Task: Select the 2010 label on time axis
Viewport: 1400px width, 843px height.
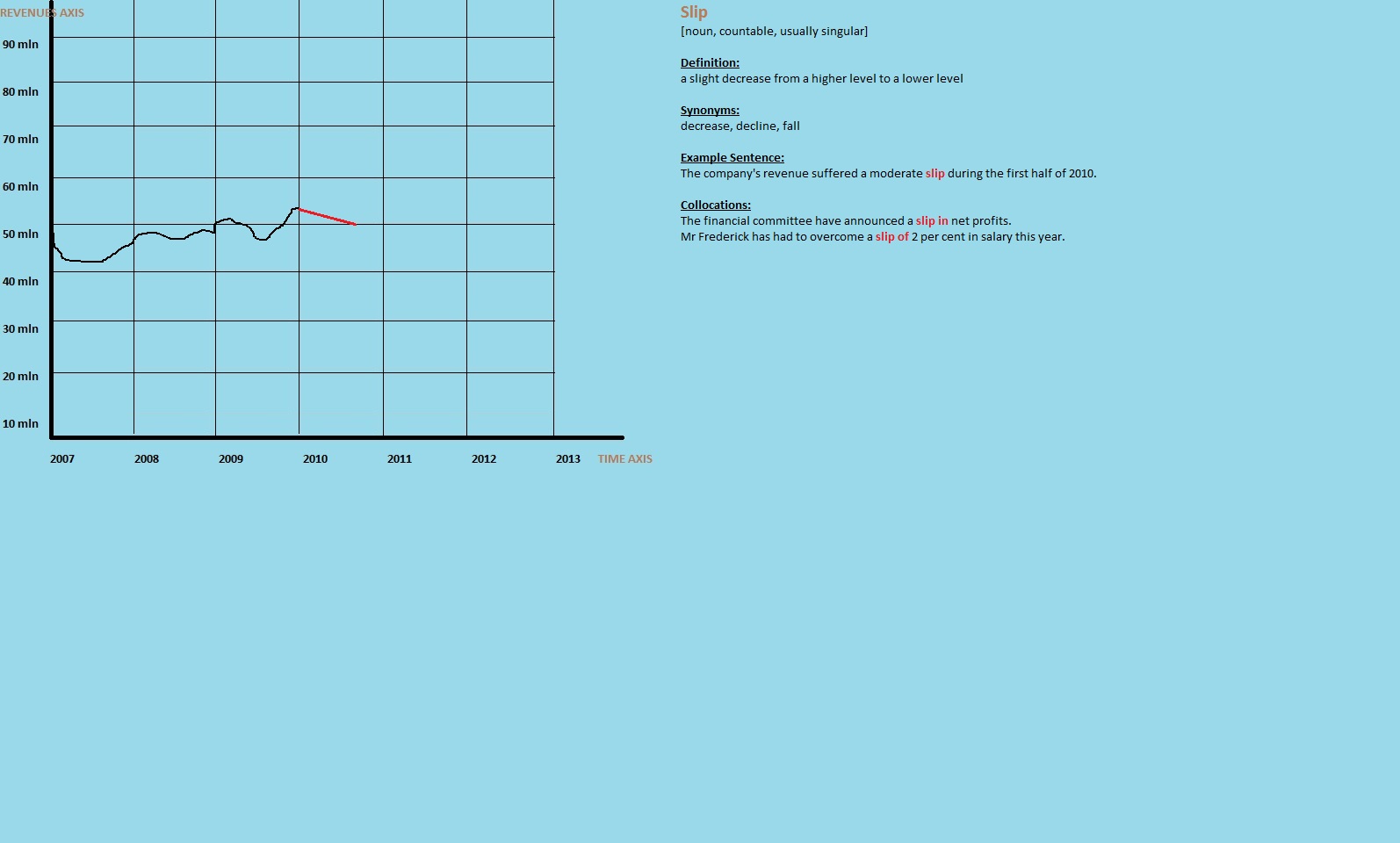Action: (x=315, y=458)
